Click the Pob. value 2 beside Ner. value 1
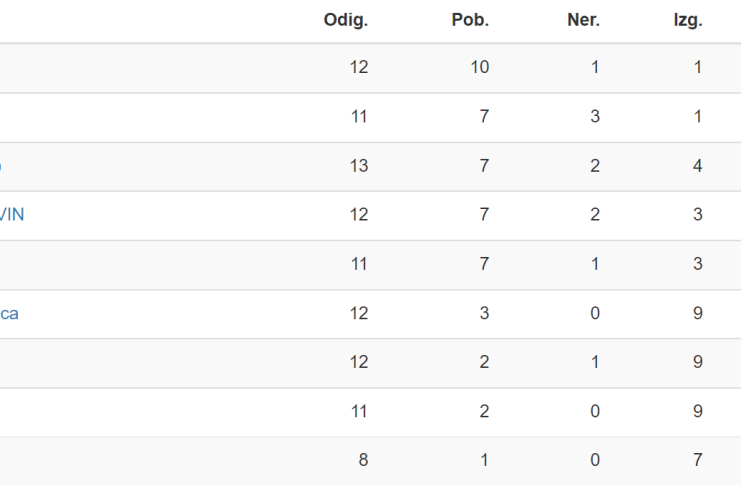This screenshot has height=486, width=741. [484, 362]
